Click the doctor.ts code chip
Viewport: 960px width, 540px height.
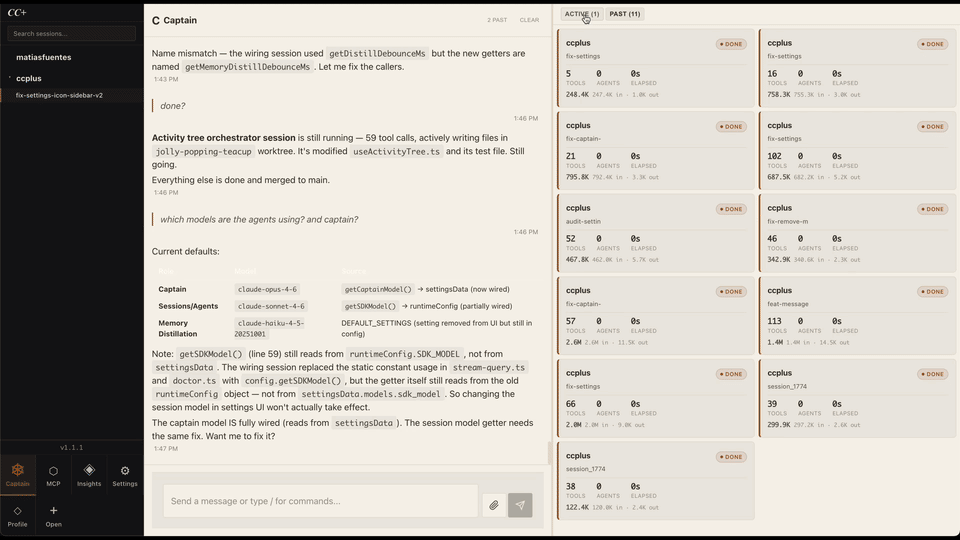click(194, 381)
